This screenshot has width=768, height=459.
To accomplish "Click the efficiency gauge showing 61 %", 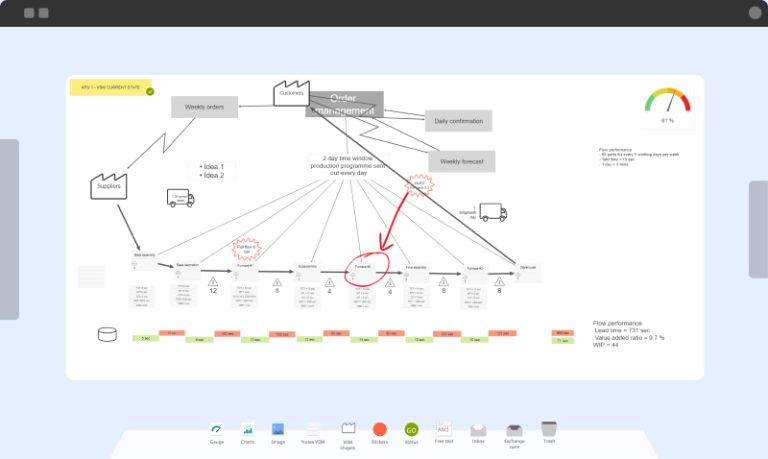I will click(667, 105).
